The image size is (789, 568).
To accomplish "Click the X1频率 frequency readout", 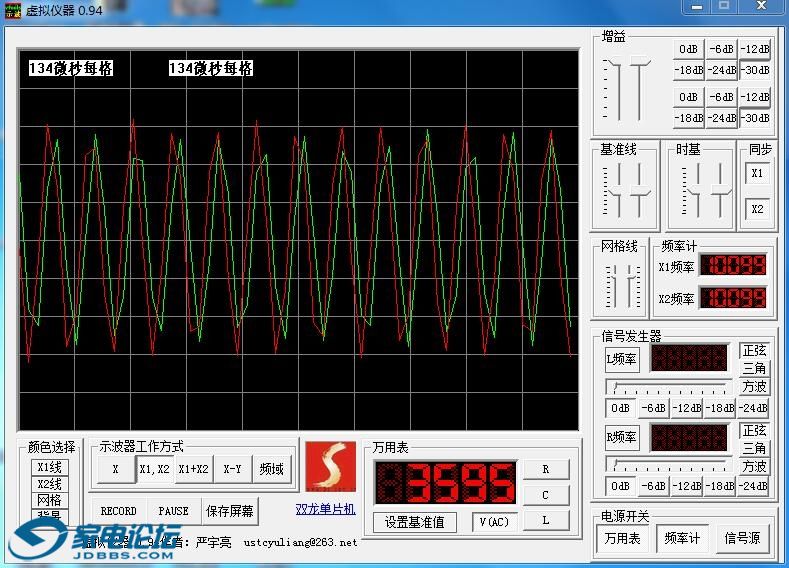I will point(733,265).
